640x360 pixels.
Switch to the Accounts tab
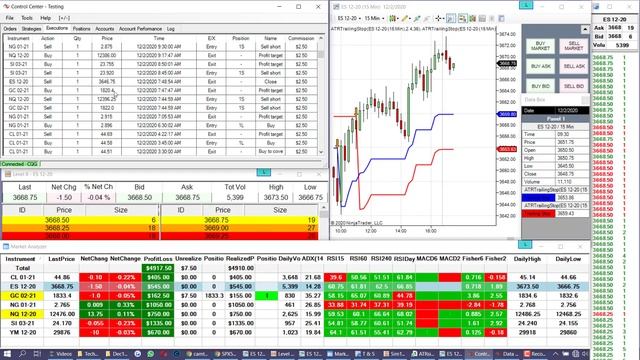click(104, 29)
